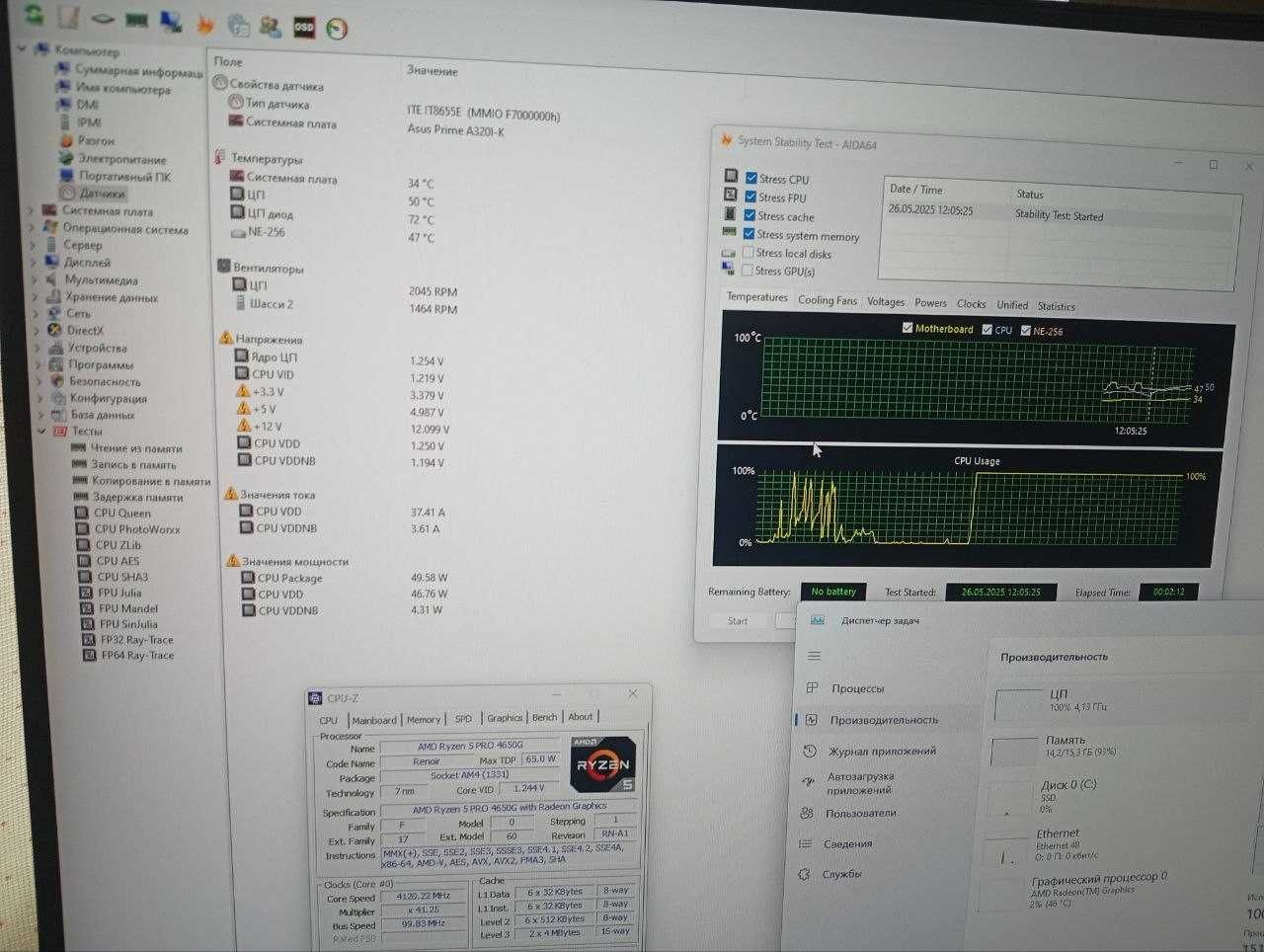Click the two-users icon in AIDA64 toolbar

[270, 26]
